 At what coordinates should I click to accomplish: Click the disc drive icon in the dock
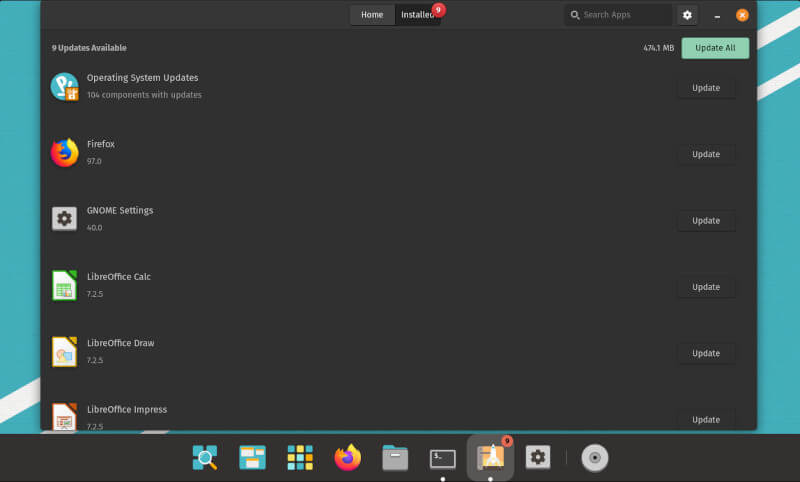[594, 458]
